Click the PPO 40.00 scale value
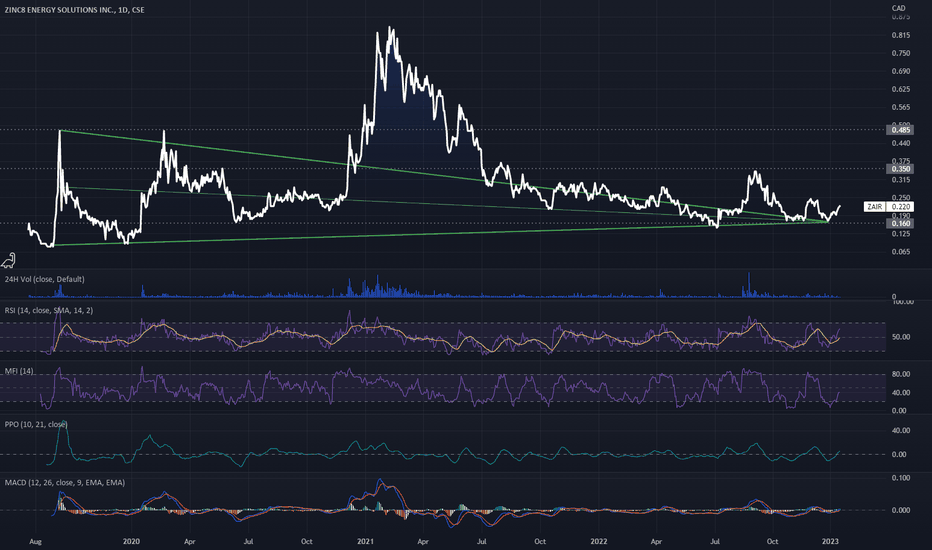 [901, 430]
